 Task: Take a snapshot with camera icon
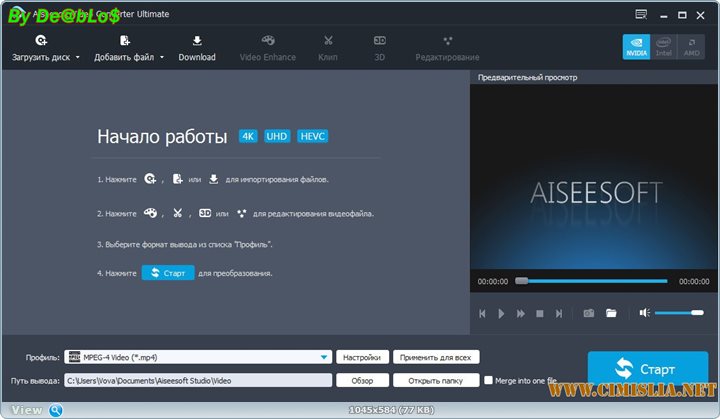click(588, 313)
